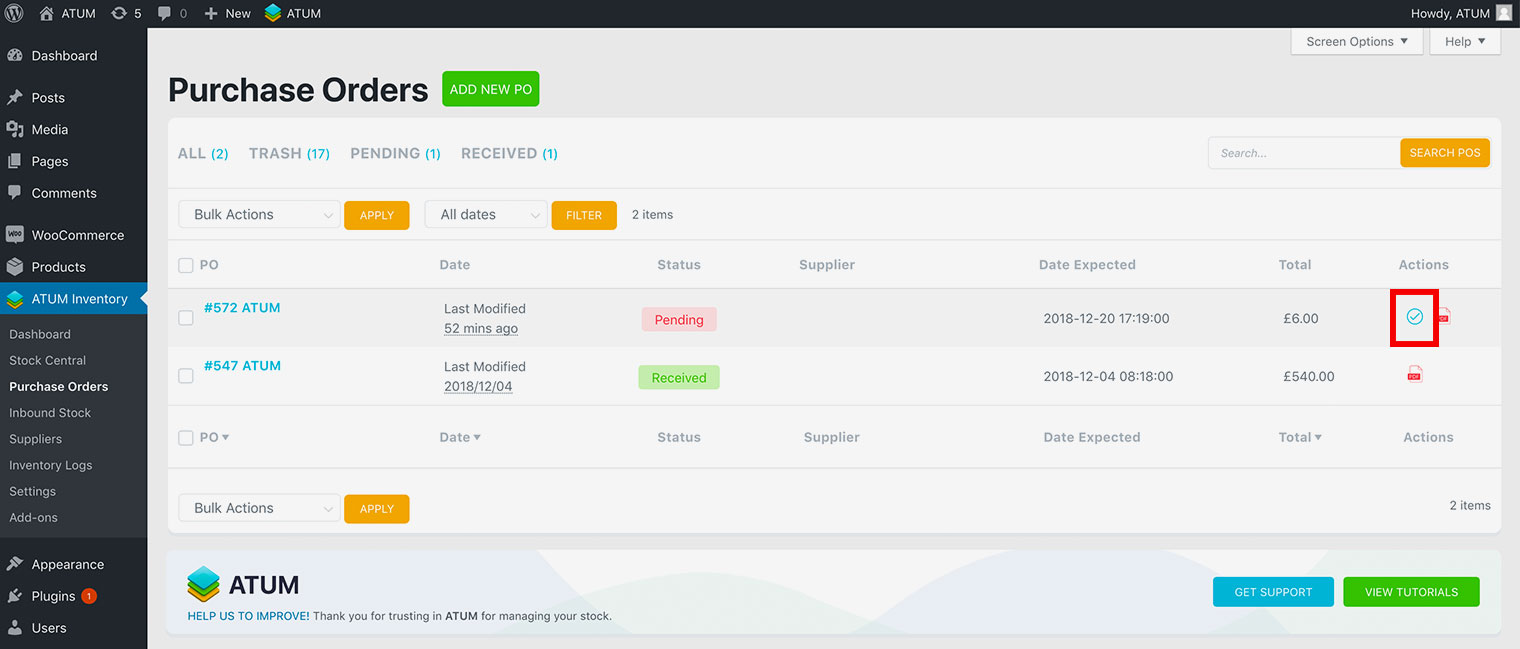Filter by Pending purchase orders

pyautogui.click(x=395, y=154)
